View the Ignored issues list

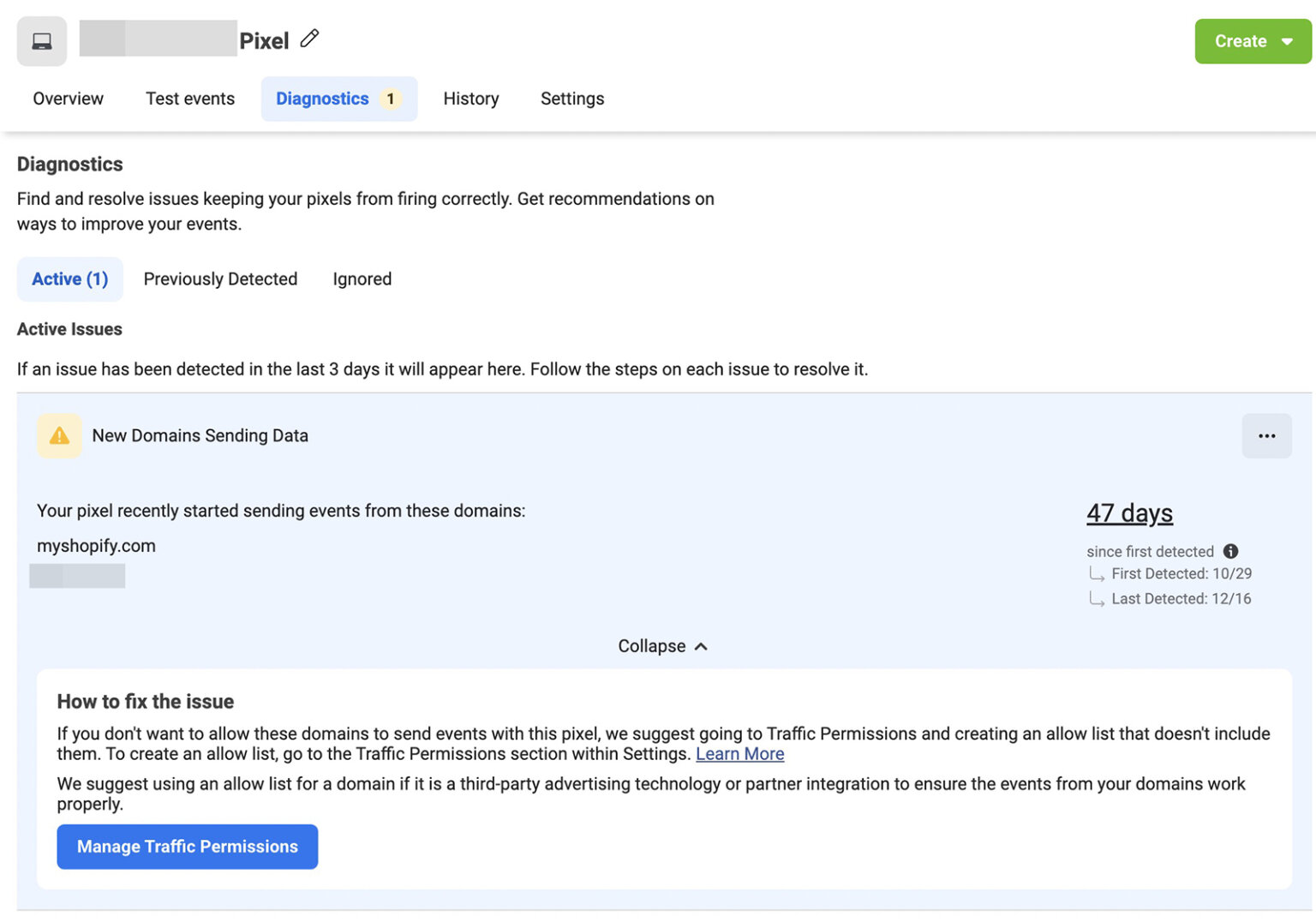(x=362, y=278)
